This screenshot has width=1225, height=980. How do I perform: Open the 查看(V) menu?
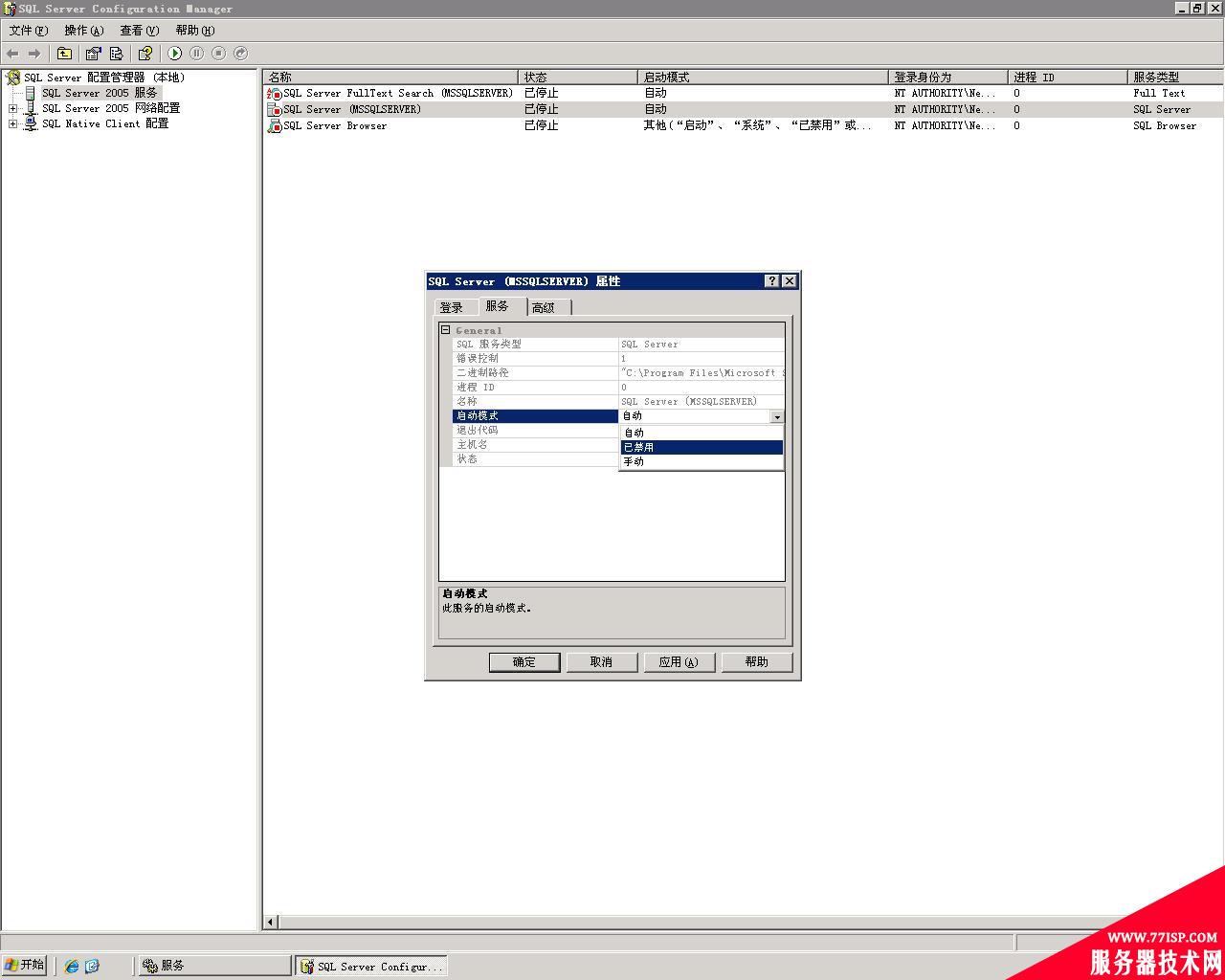tap(140, 31)
